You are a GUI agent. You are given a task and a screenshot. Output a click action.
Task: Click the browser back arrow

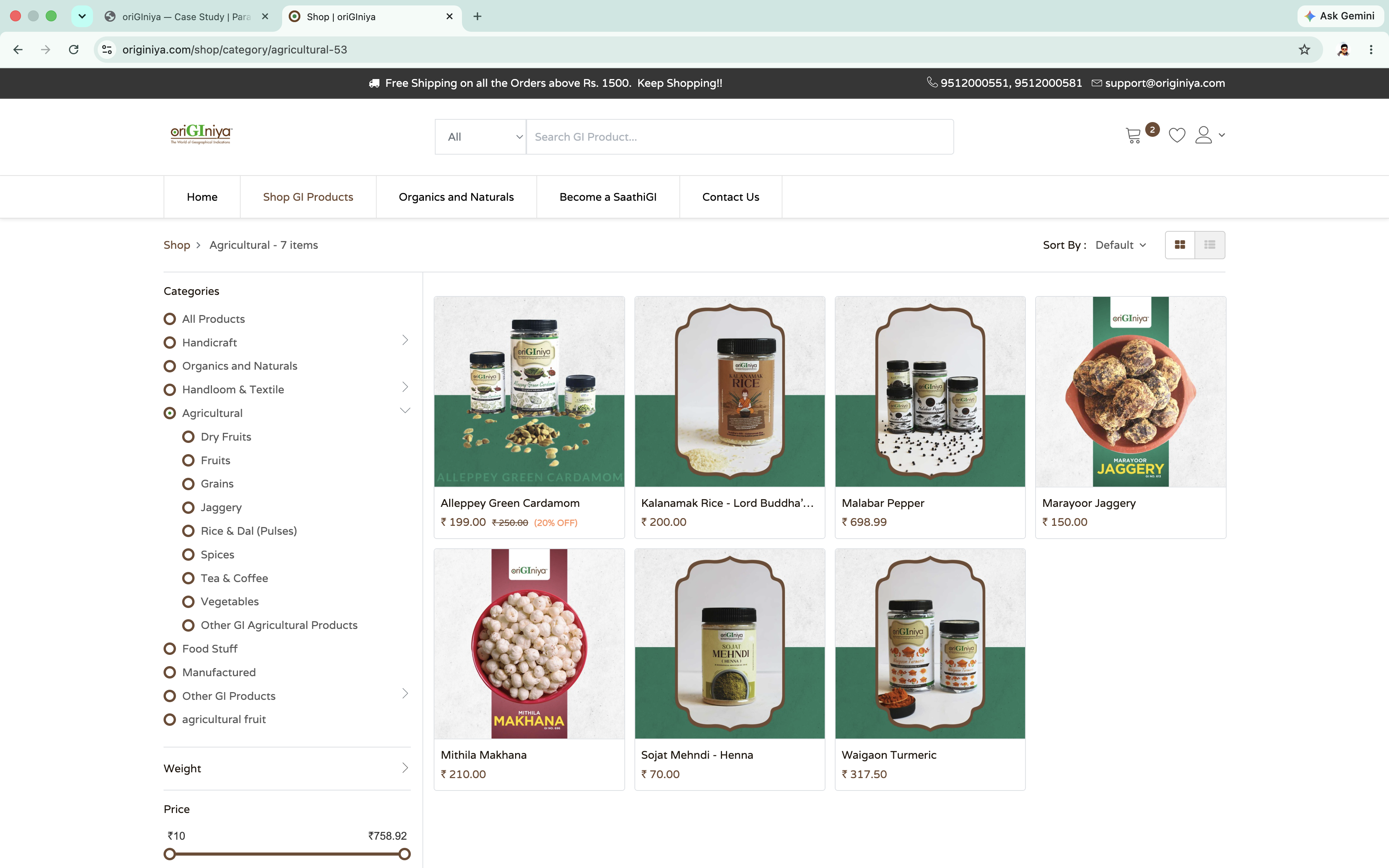point(18,49)
